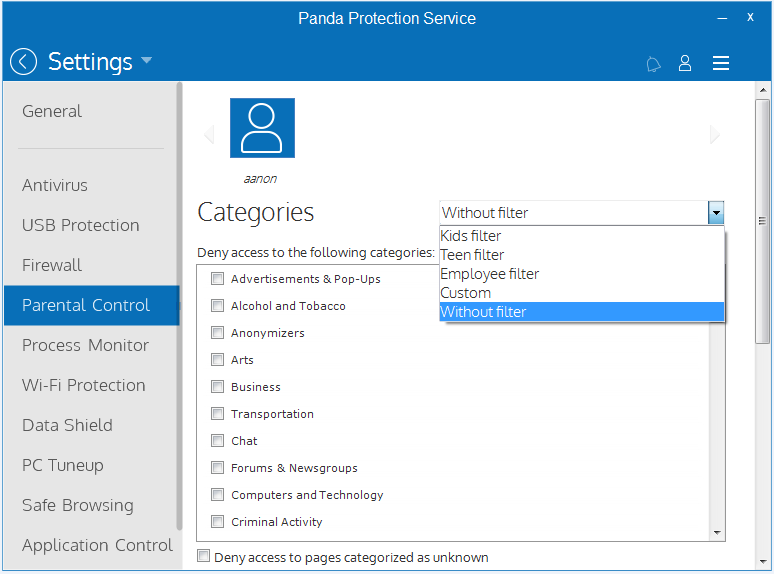Open USB Protection settings section

[80, 225]
